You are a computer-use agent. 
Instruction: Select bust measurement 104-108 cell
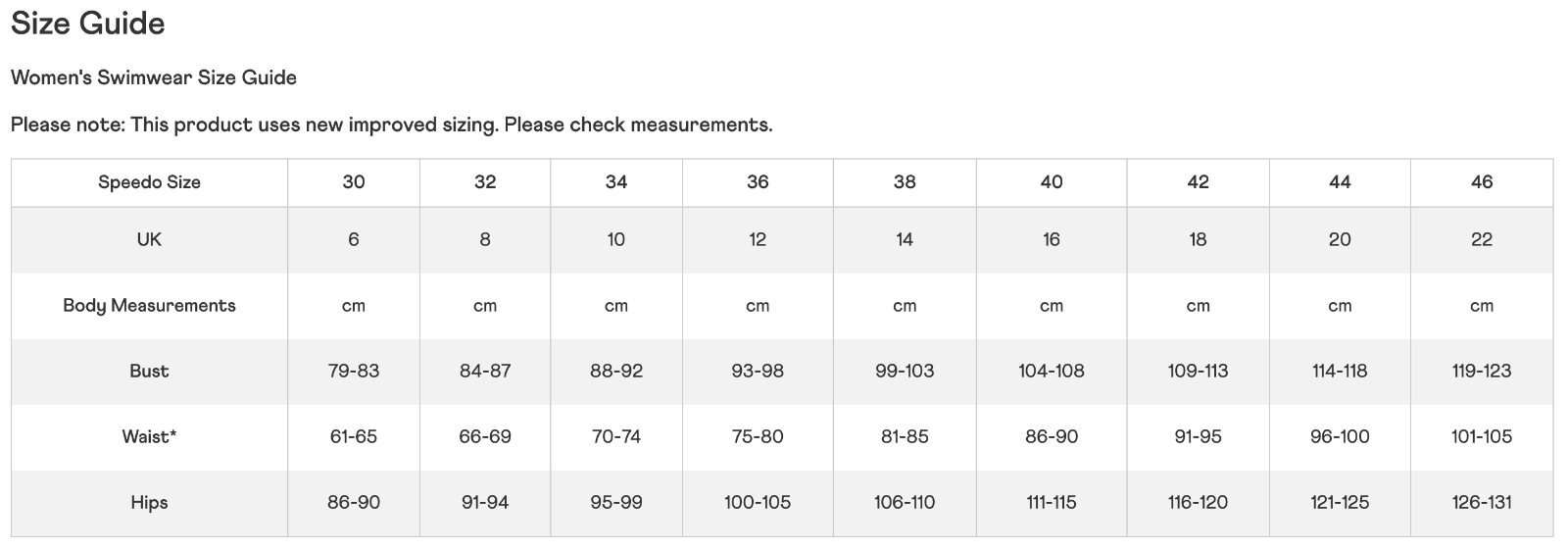[x=1052, y=372]
